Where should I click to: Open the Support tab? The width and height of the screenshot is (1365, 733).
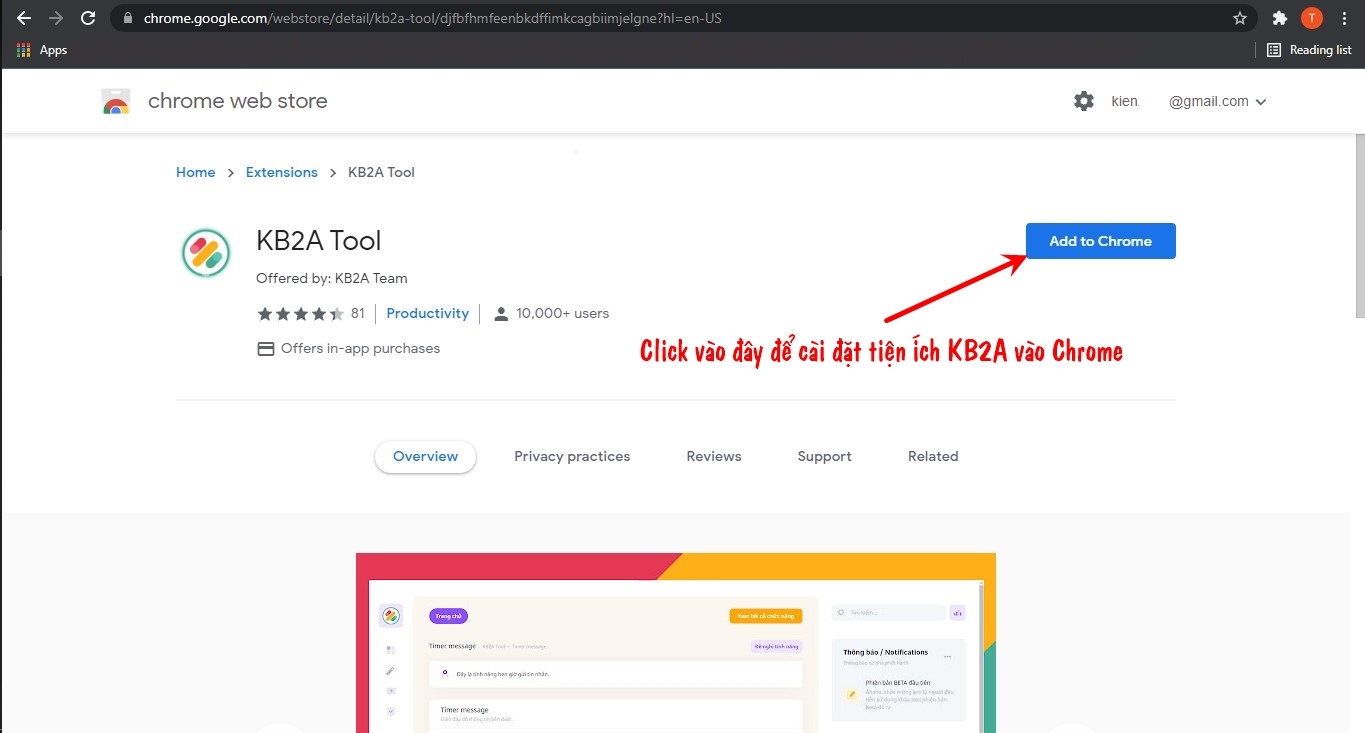point(825,456)
